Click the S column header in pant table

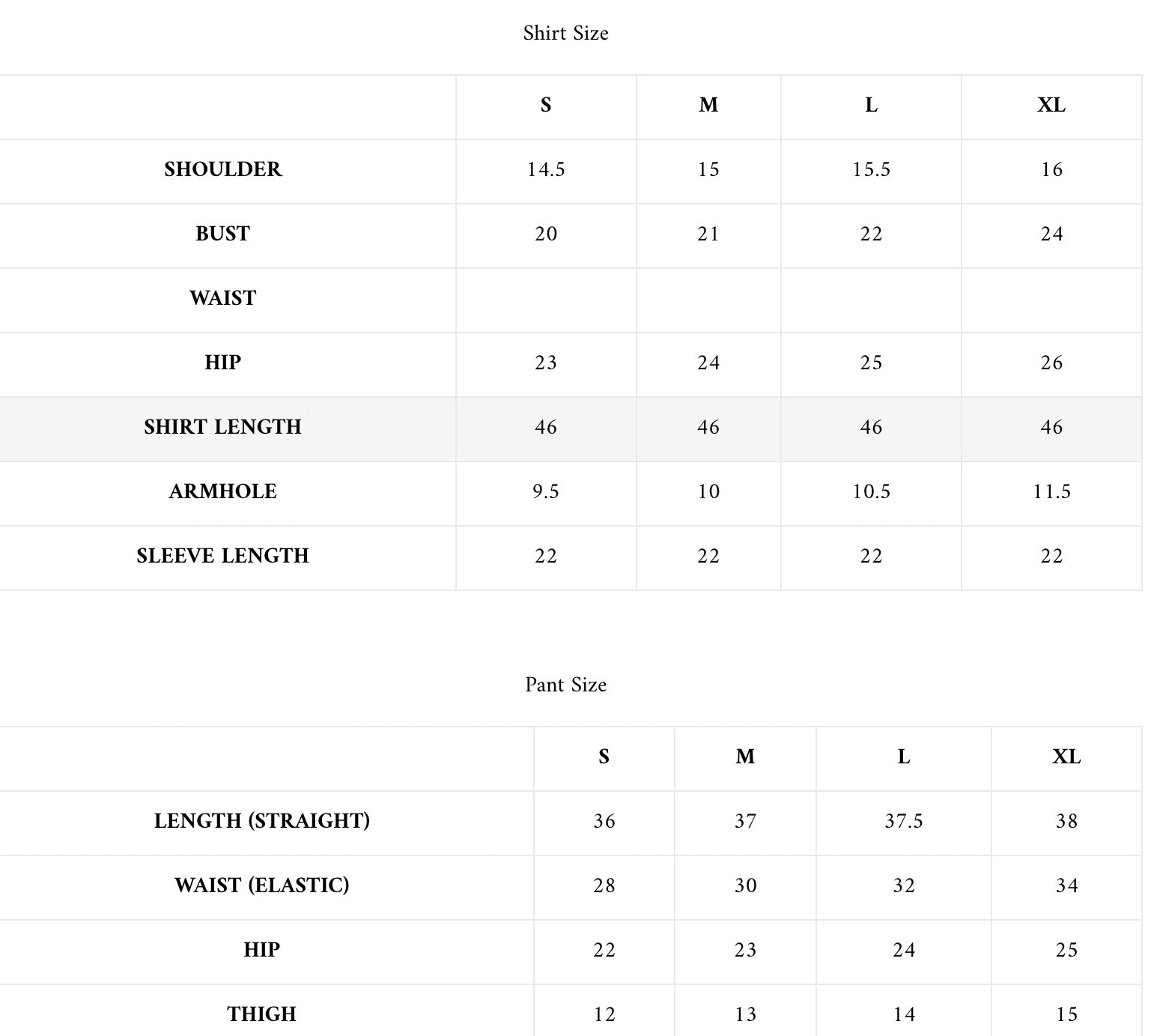pos(604,757)
